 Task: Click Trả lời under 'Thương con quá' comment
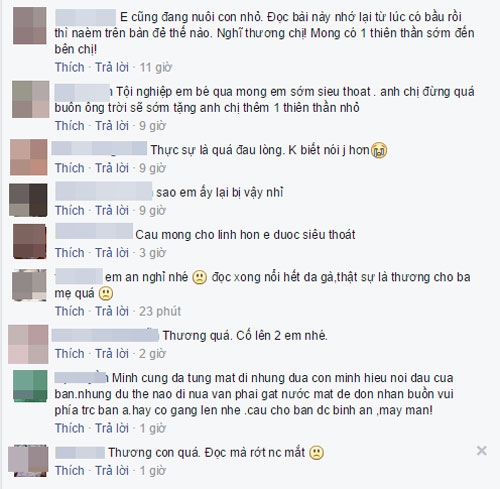[x=112, y=471]
